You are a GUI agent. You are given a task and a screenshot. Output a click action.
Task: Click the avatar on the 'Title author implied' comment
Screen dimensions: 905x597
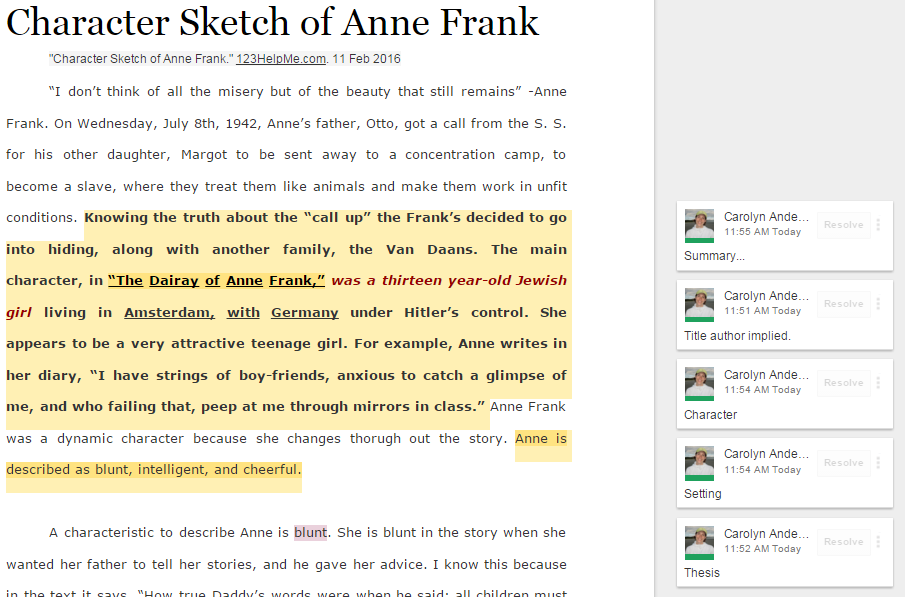[x=699, y=305]
